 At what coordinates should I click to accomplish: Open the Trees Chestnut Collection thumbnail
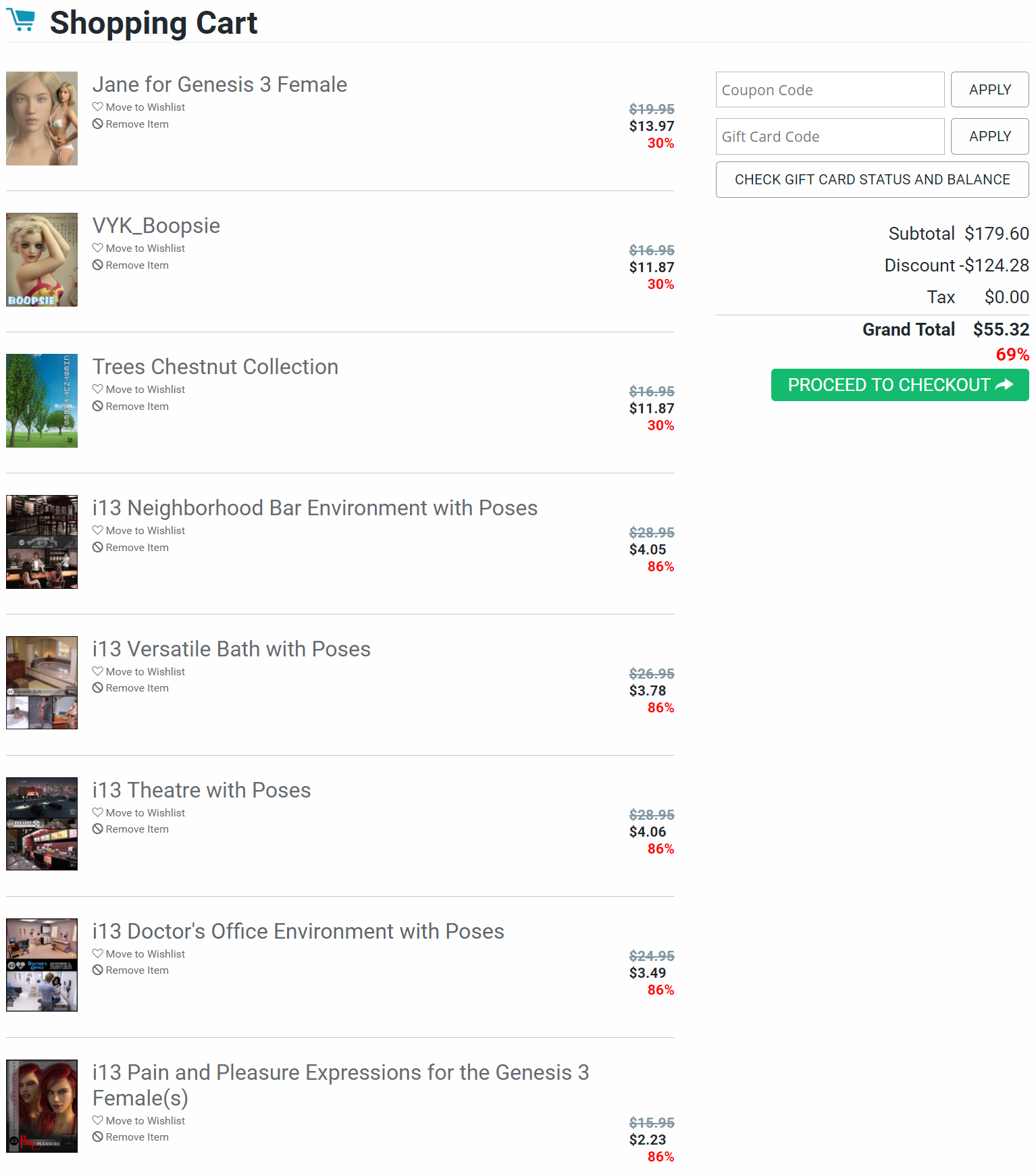(42, 401)
